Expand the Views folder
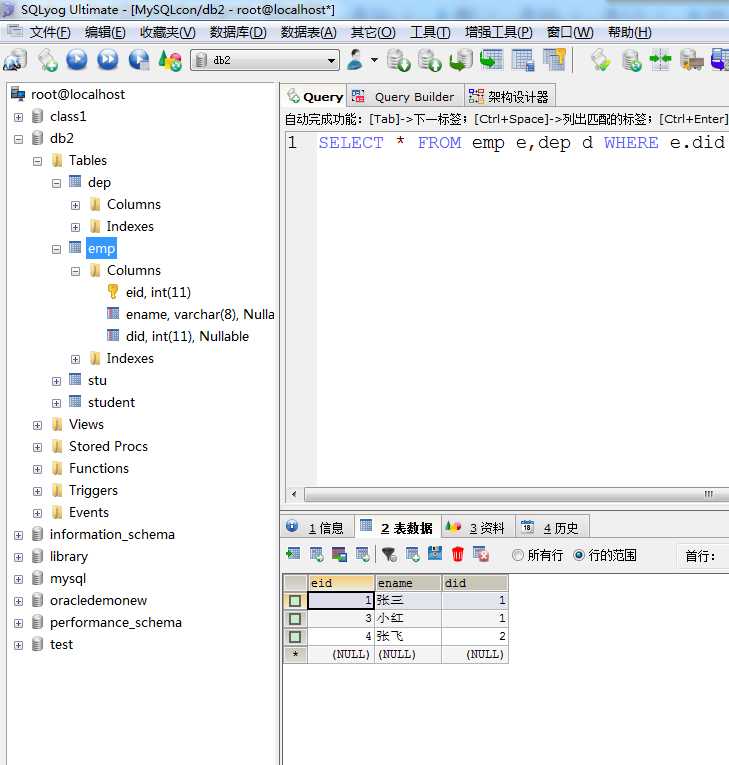The image size is (729, 765). (38, 425)
